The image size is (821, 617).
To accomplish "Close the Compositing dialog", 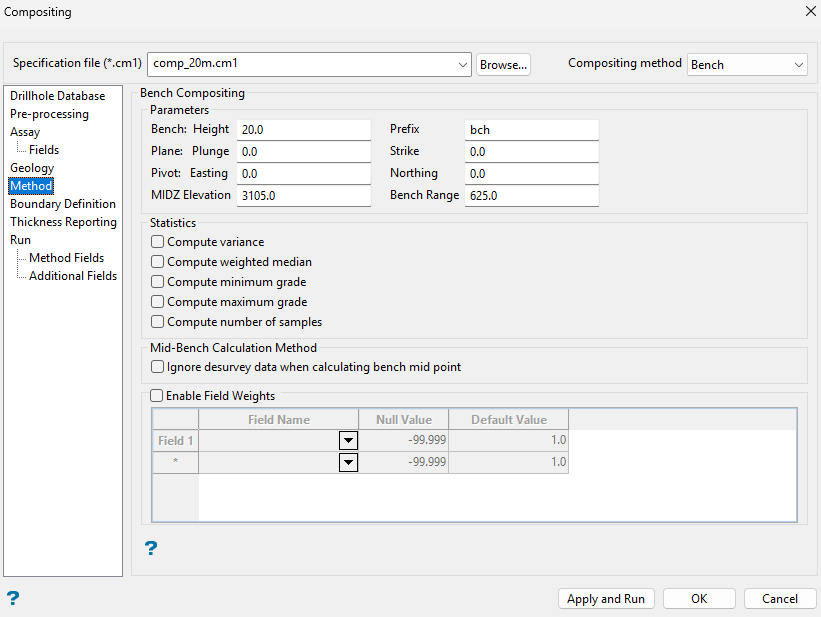I will [811, 11].
